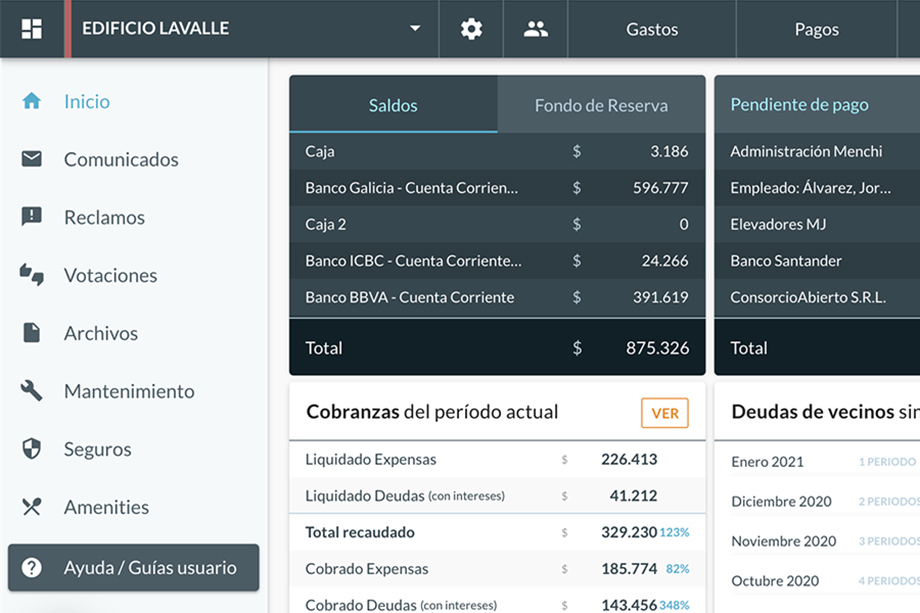
Task: Select the Saldos tab
Action: (x=392, y=104)
